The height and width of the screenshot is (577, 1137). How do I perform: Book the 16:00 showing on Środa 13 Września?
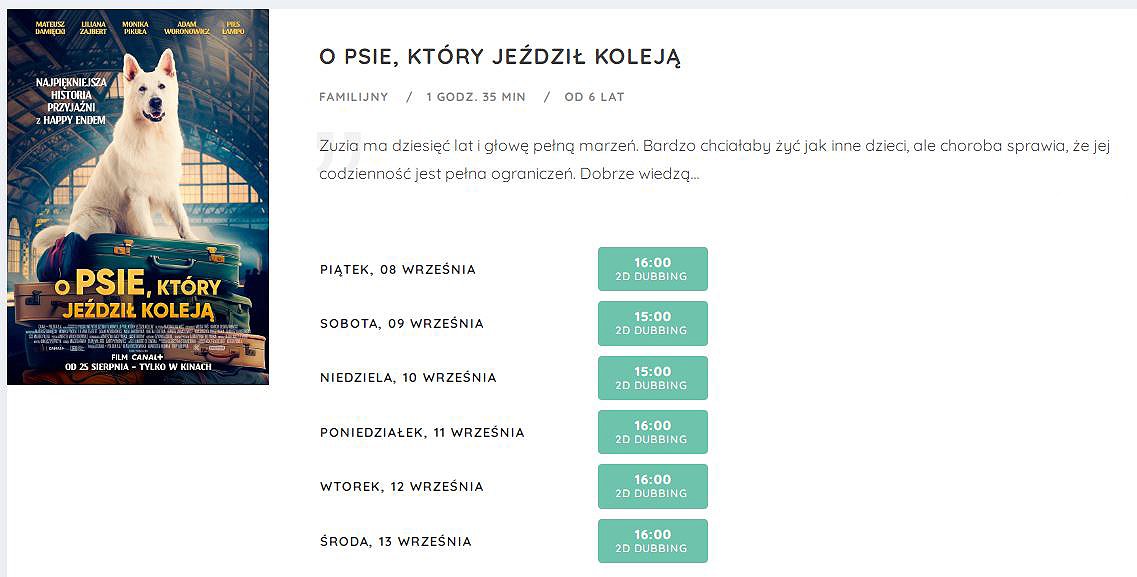(x=653, y=541)
